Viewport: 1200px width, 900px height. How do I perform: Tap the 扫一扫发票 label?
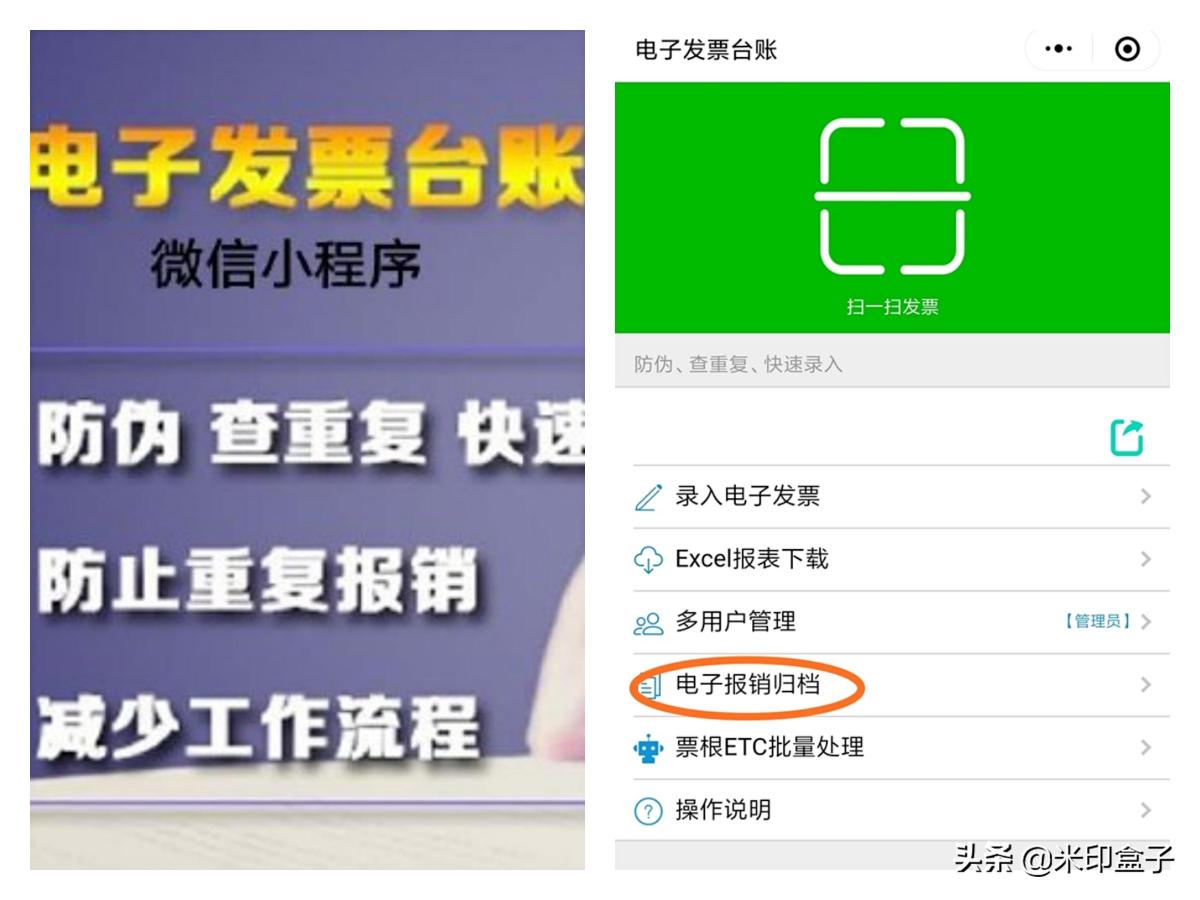892,307
